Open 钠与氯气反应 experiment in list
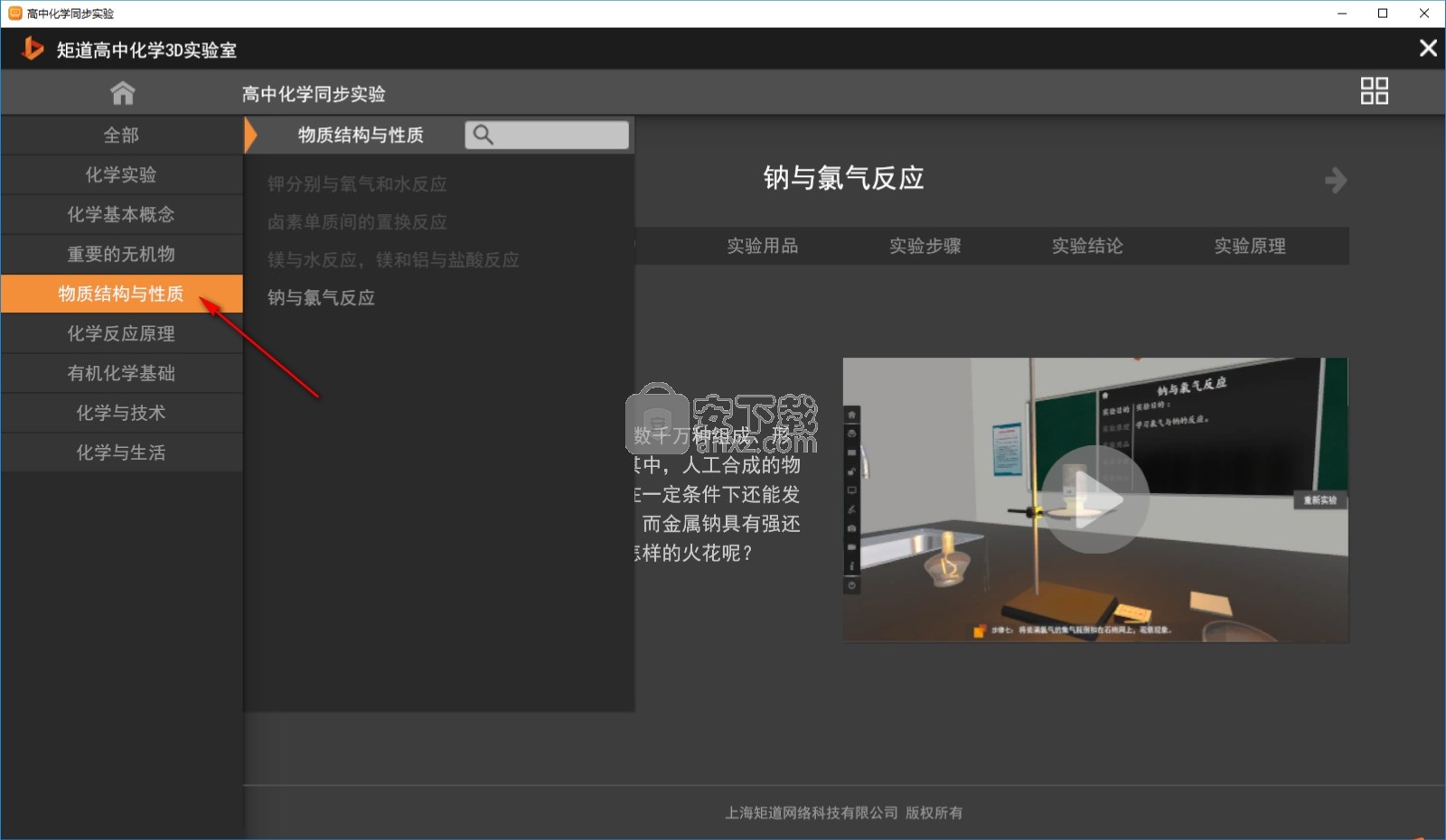The width and height of the screenshot is (1446, 840). [x=321, y=298]
